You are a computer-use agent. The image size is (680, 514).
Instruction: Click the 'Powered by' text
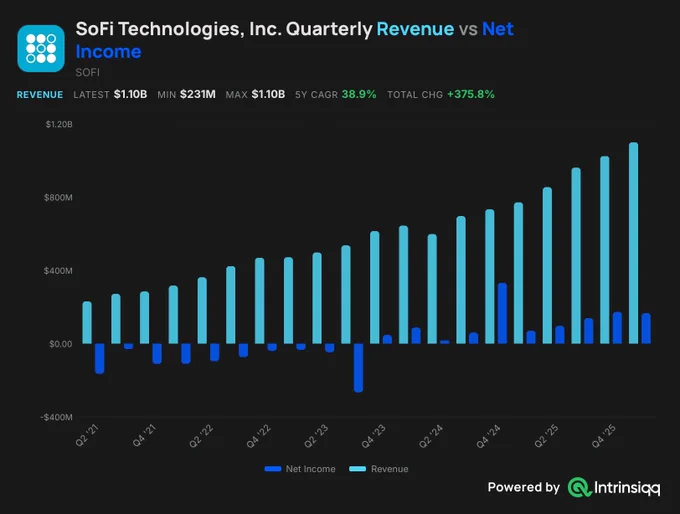point(523,487)
